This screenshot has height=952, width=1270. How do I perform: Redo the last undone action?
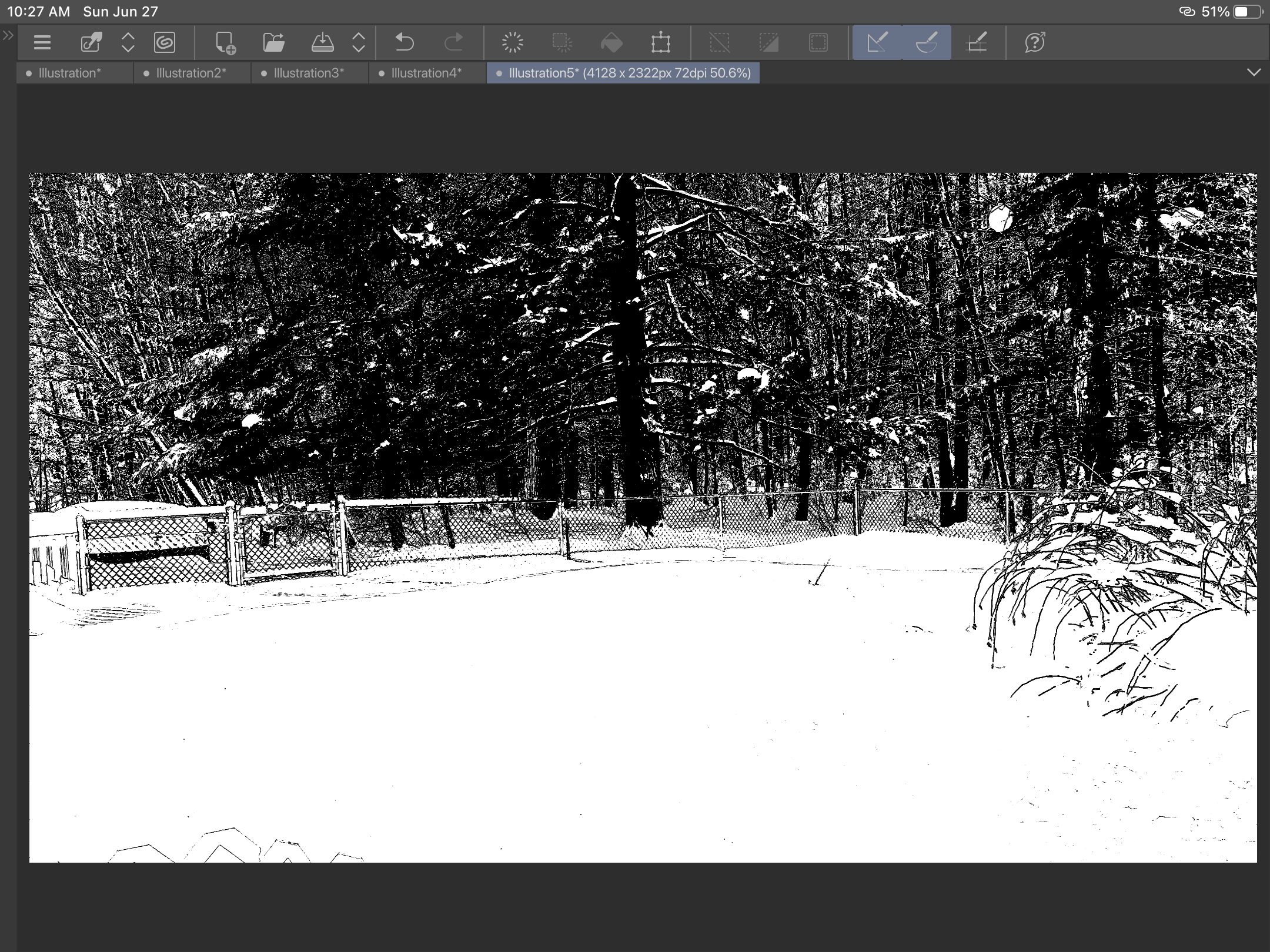453,42
